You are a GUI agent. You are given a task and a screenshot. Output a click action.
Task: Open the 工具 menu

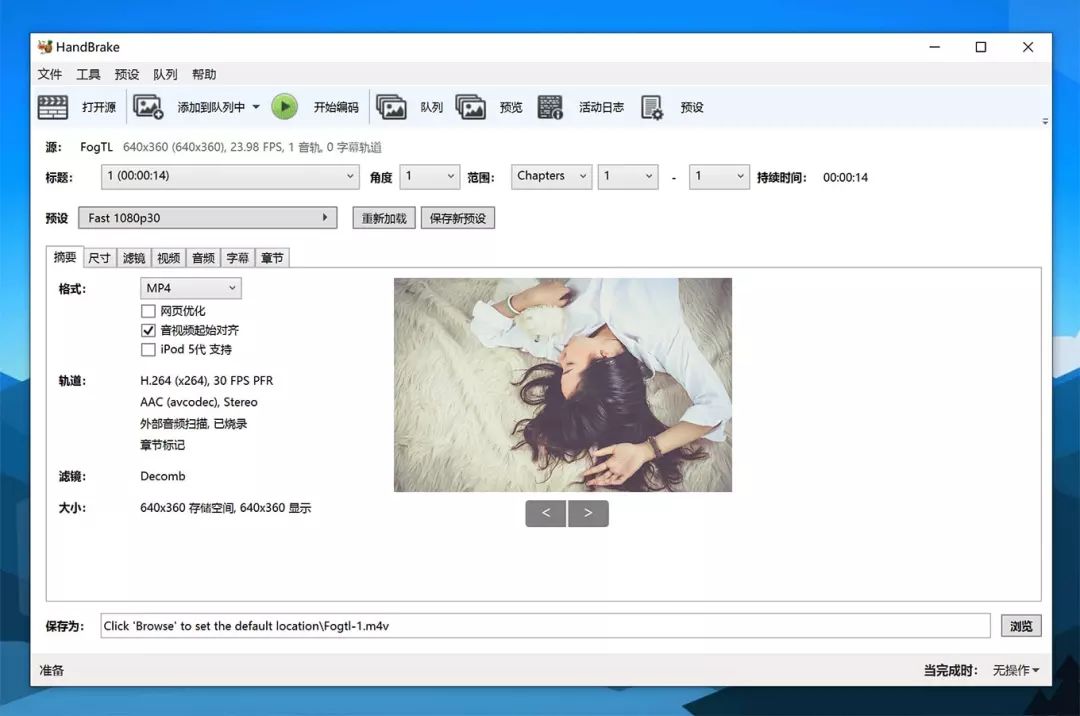87,73
